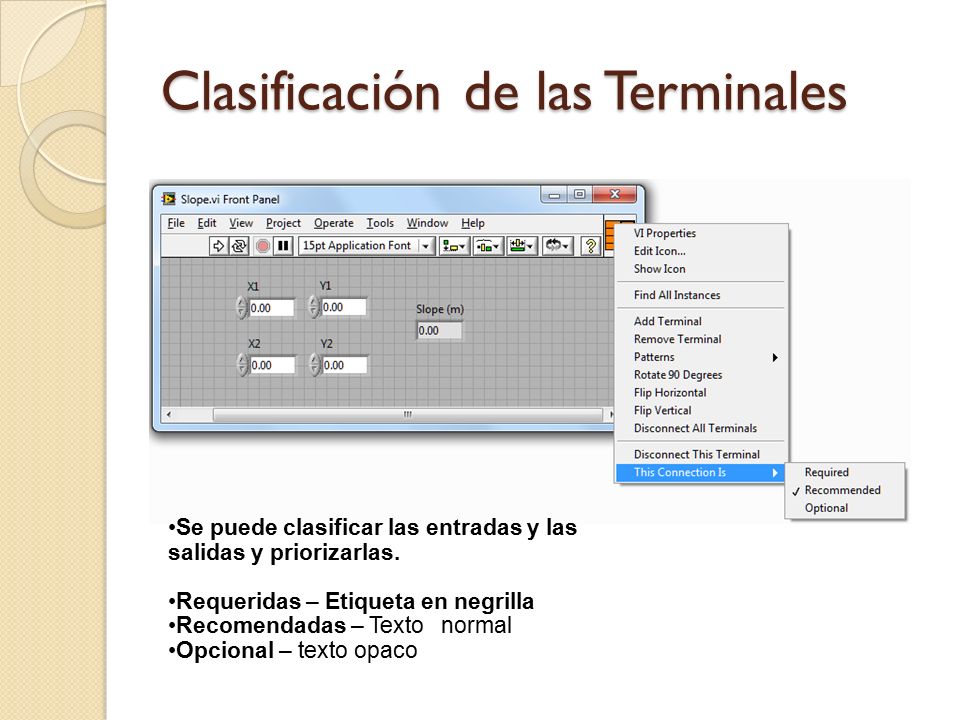Choose Remove Terminal menu entry
Viewport: 960px width, 720px height.
click(700, 339)
